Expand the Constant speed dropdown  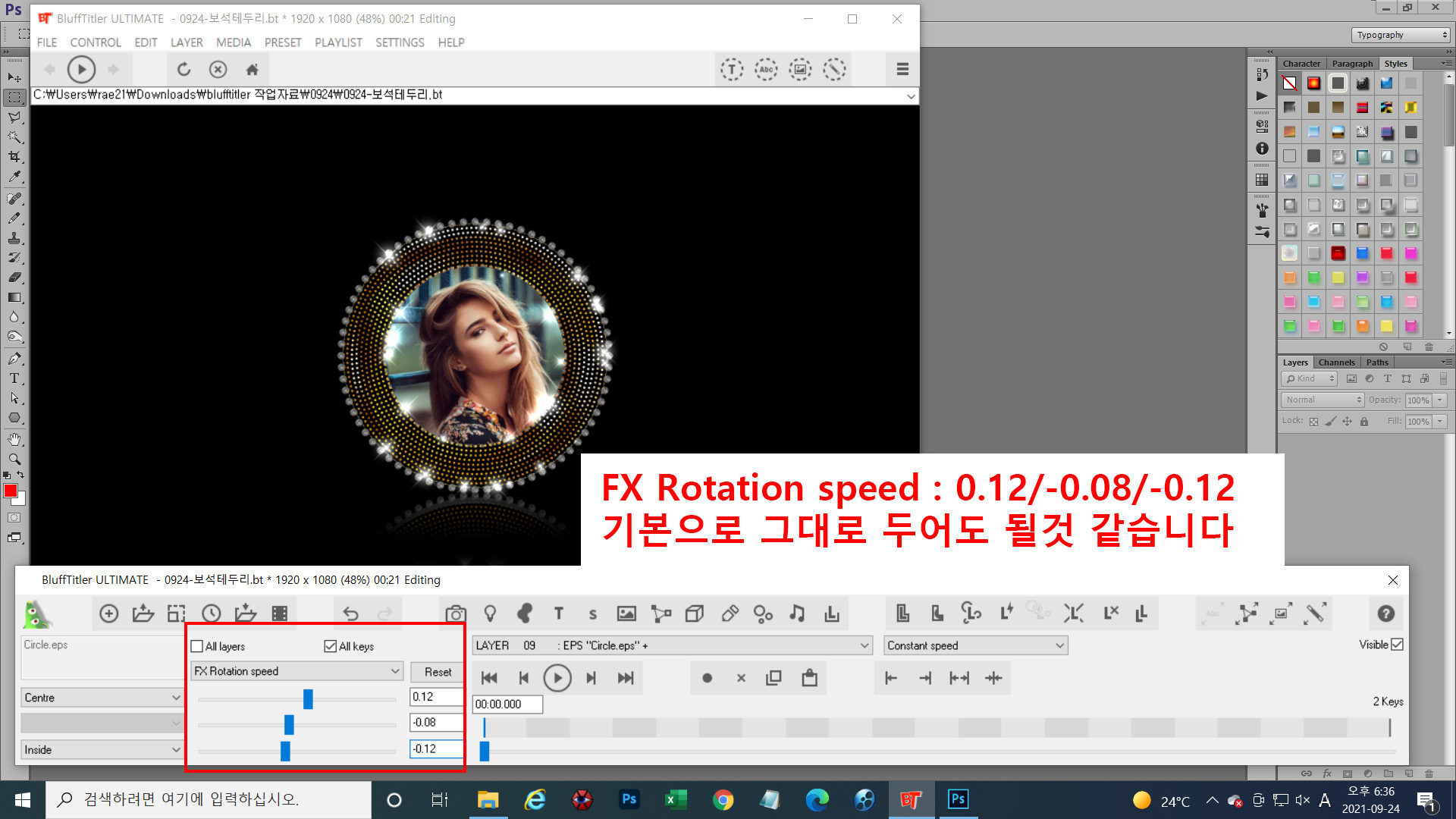coord(976,645)
